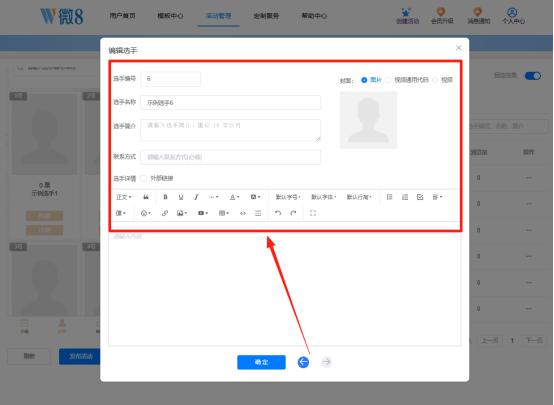Open the 正文 heading style dropdown
This screenshot has width=554, height=405.
[124, 197]
